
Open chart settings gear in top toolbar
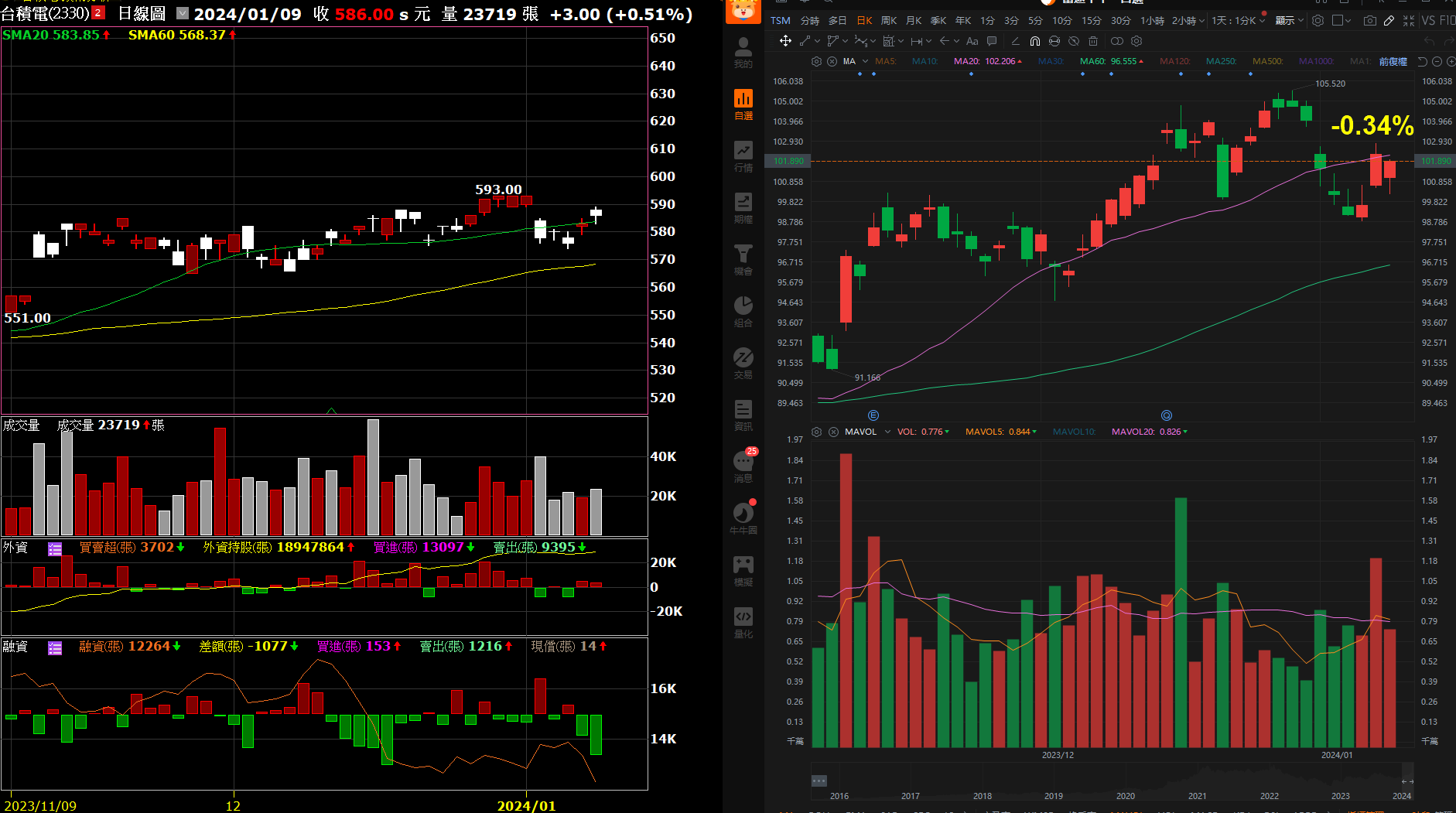1318,21
